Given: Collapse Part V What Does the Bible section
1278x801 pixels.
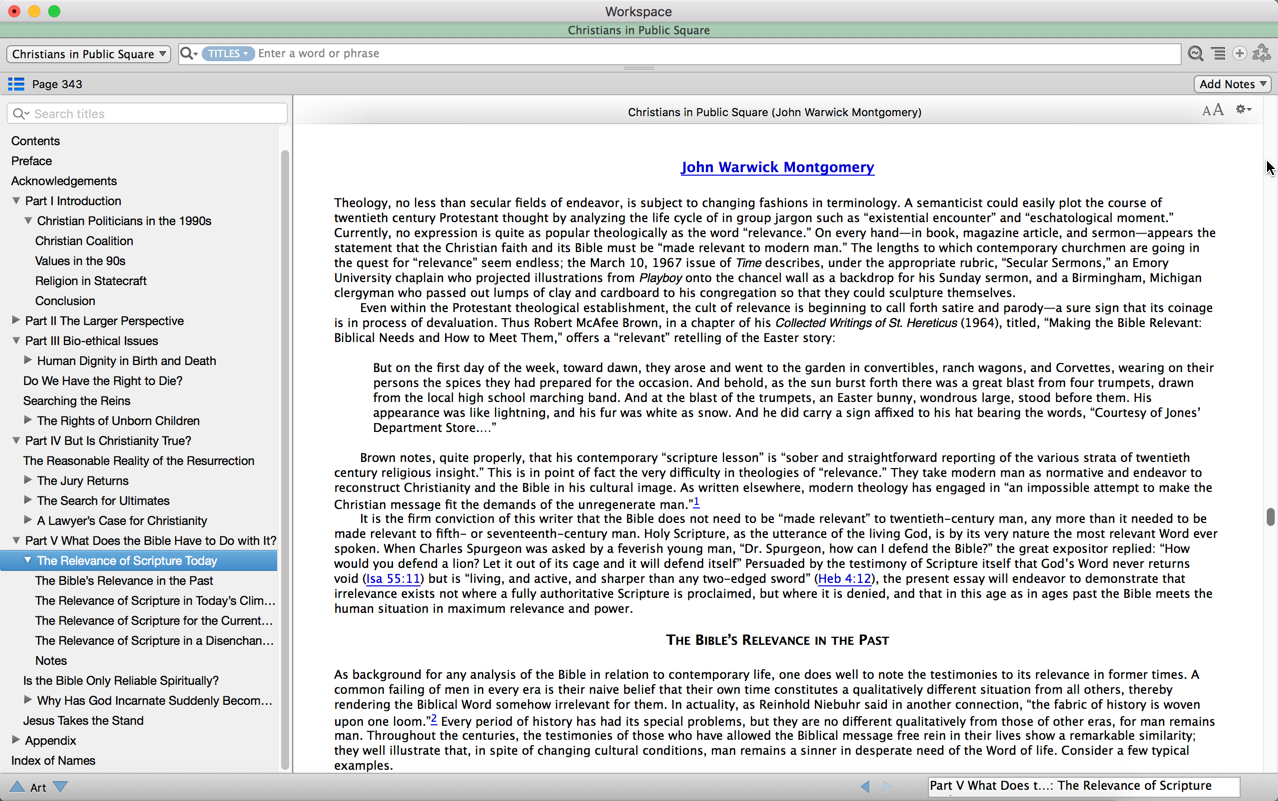Looking at the screenshot, I should (x=16, y=541).
